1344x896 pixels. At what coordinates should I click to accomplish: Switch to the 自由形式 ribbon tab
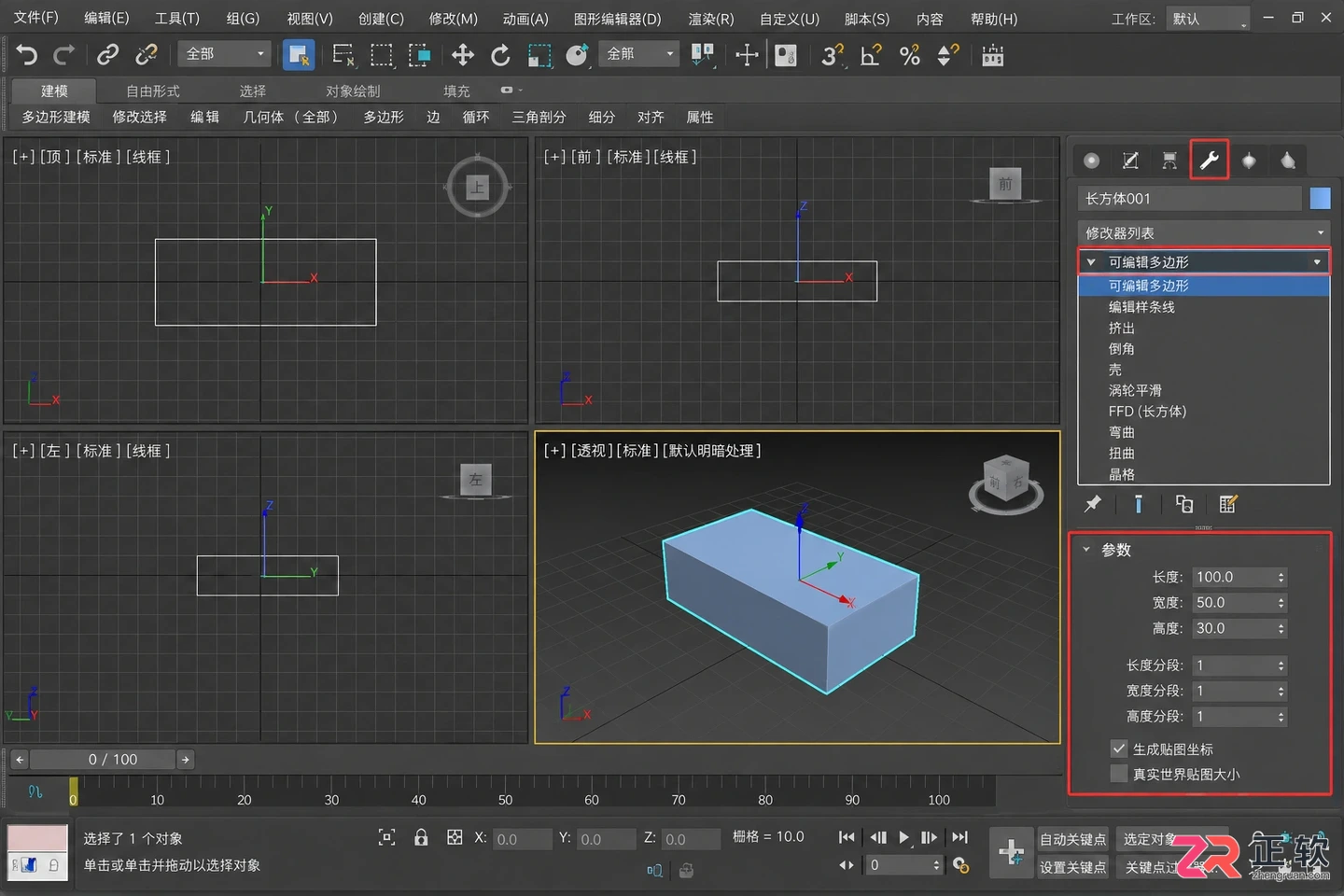tap(153, 91)
